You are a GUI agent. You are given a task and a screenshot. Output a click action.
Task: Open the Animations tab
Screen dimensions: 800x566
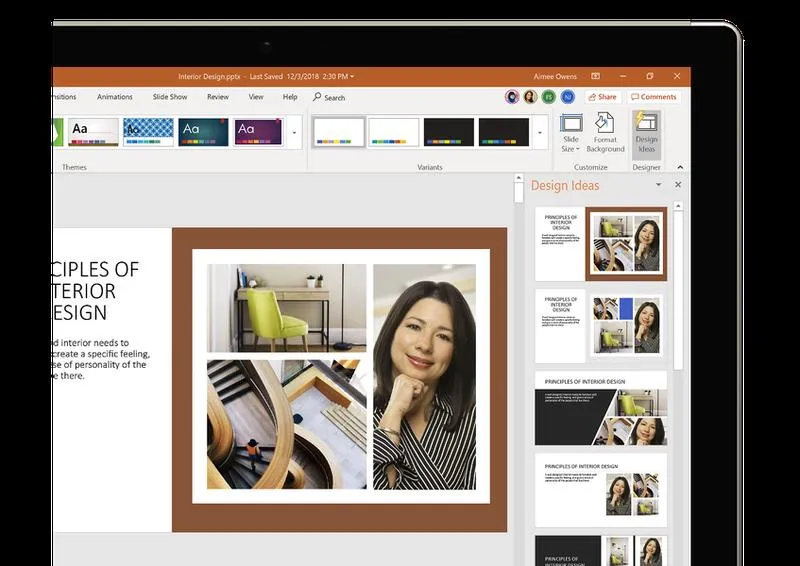[115, 96]
